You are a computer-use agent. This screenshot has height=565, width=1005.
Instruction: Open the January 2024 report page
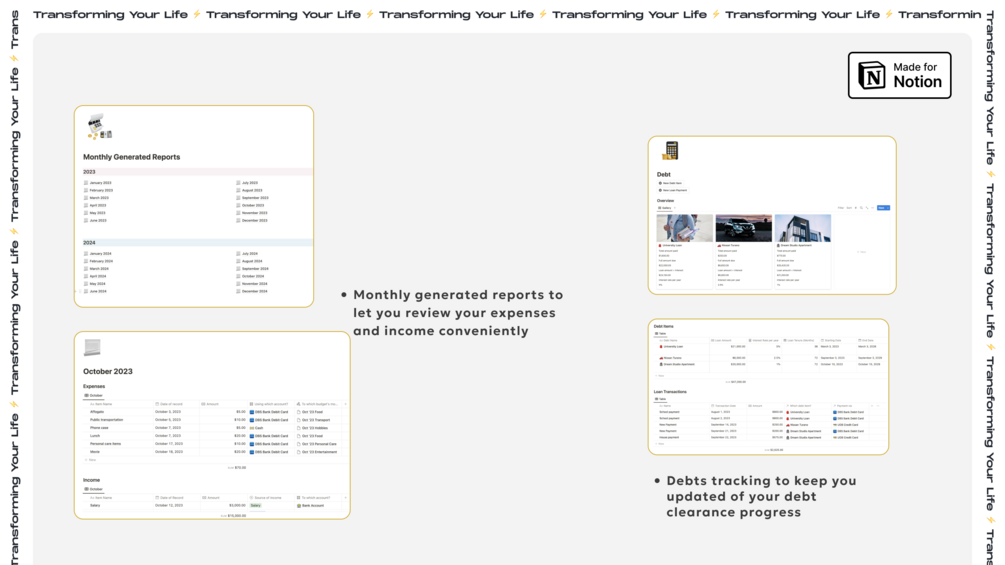(x=97, y=254)
